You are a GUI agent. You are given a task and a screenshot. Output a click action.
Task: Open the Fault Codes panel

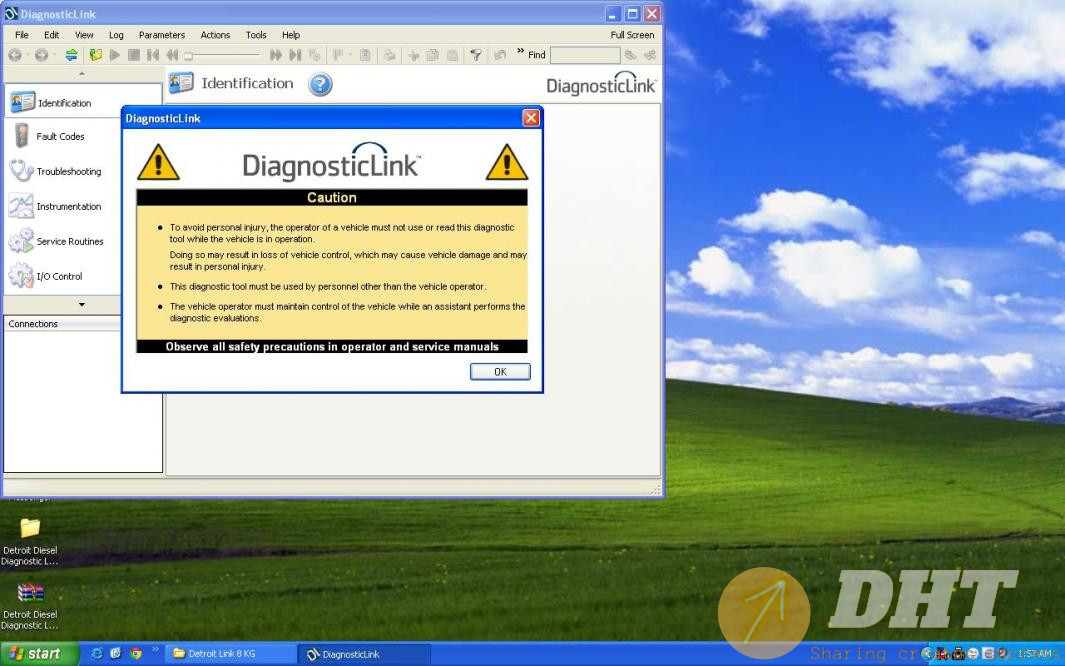coord(60,137)
